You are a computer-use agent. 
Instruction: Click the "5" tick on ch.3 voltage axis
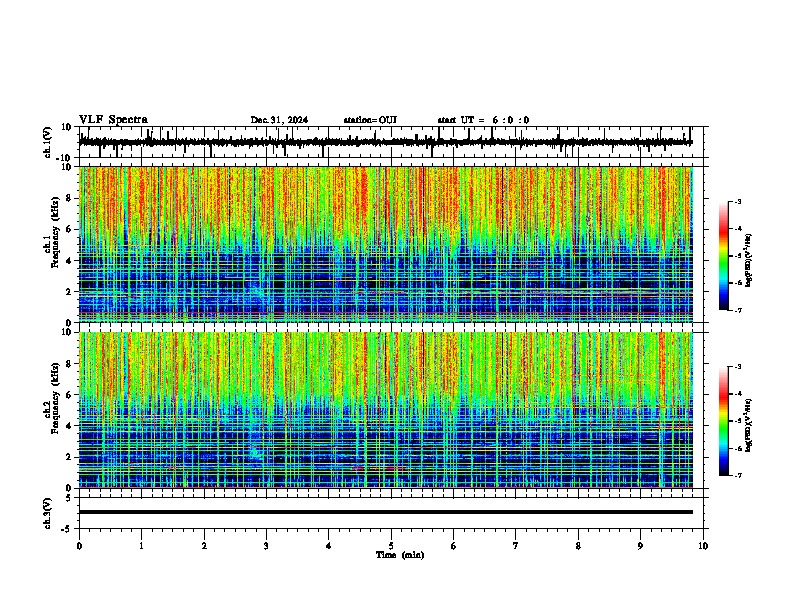point(70,498)
